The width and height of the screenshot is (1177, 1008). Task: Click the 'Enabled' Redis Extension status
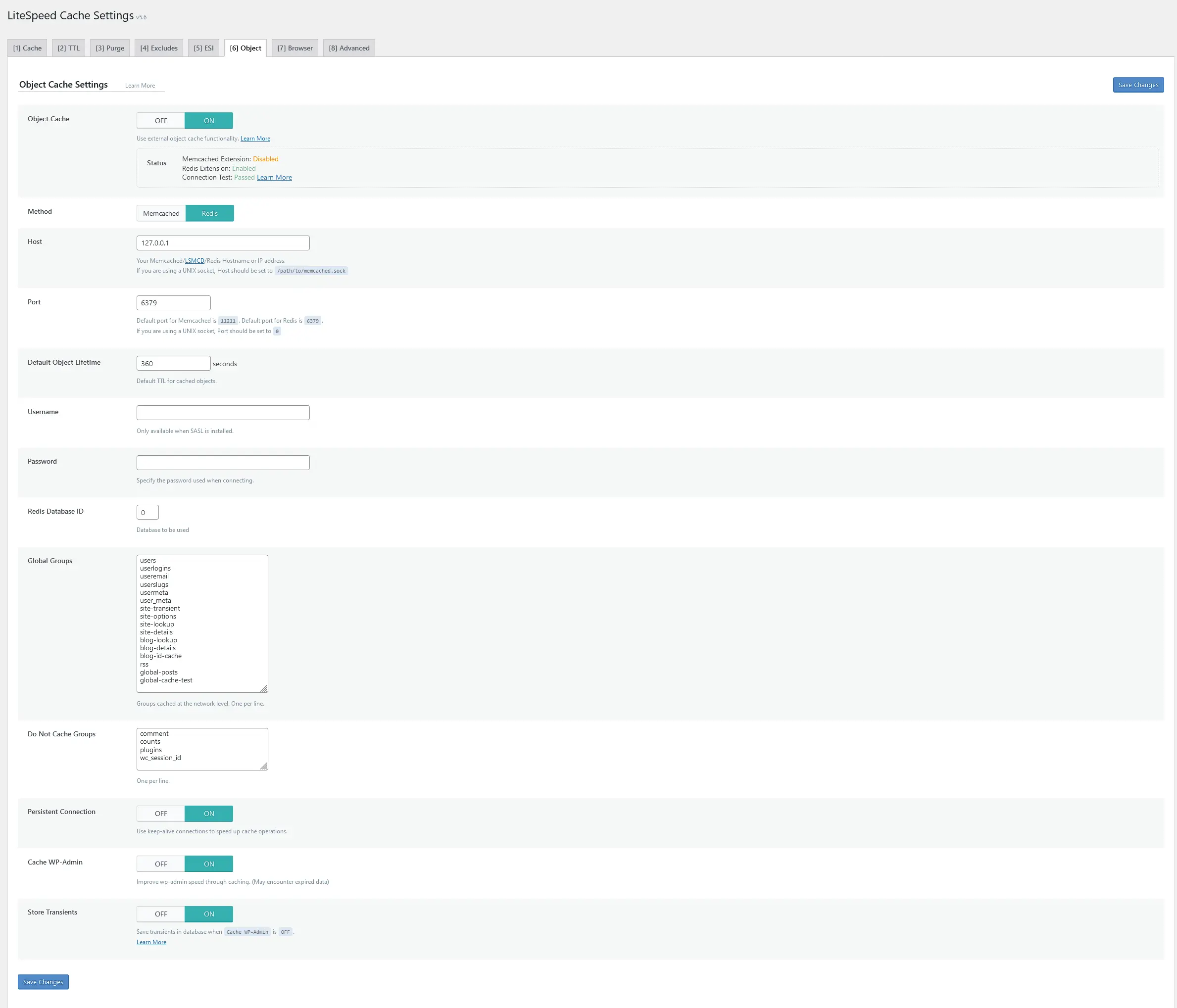click(x=244, y=168)
